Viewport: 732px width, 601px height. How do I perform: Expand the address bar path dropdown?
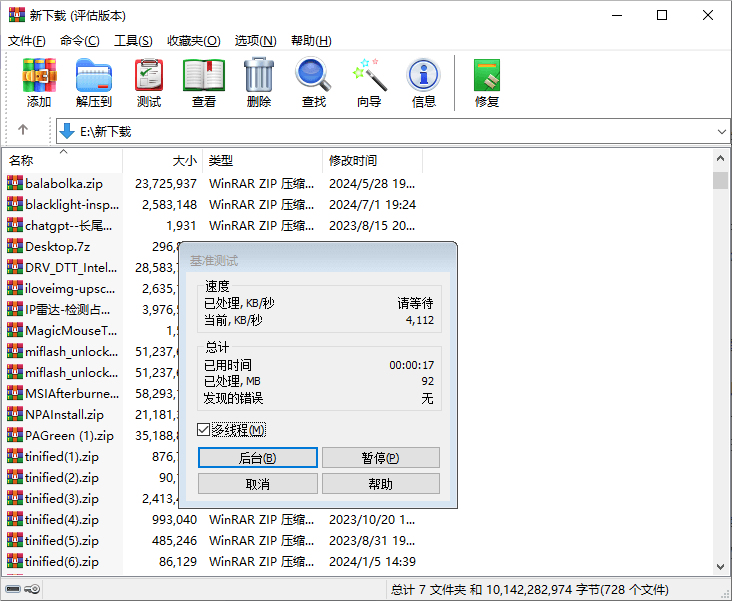(722, 132)
